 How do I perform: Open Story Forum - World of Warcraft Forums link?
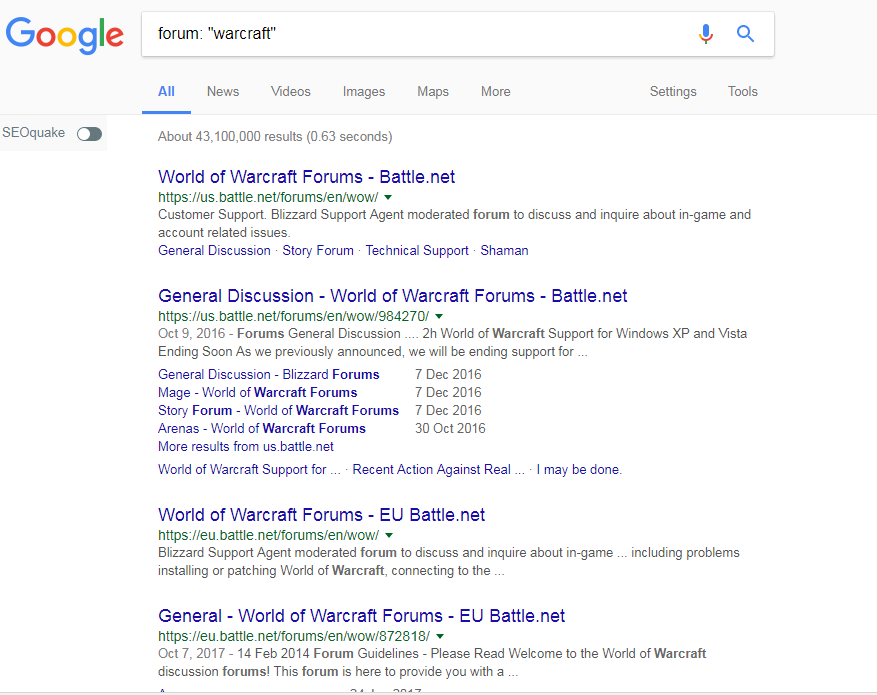click(278, 410)
